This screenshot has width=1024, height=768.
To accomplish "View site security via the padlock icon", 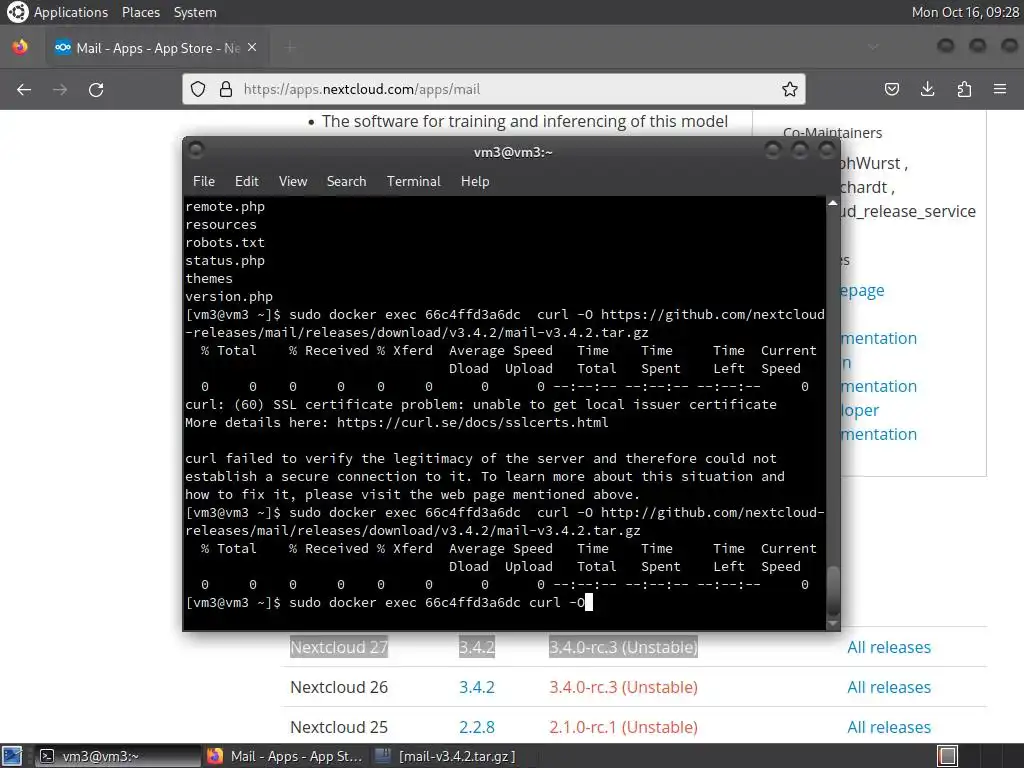I will tap(226, 89).
